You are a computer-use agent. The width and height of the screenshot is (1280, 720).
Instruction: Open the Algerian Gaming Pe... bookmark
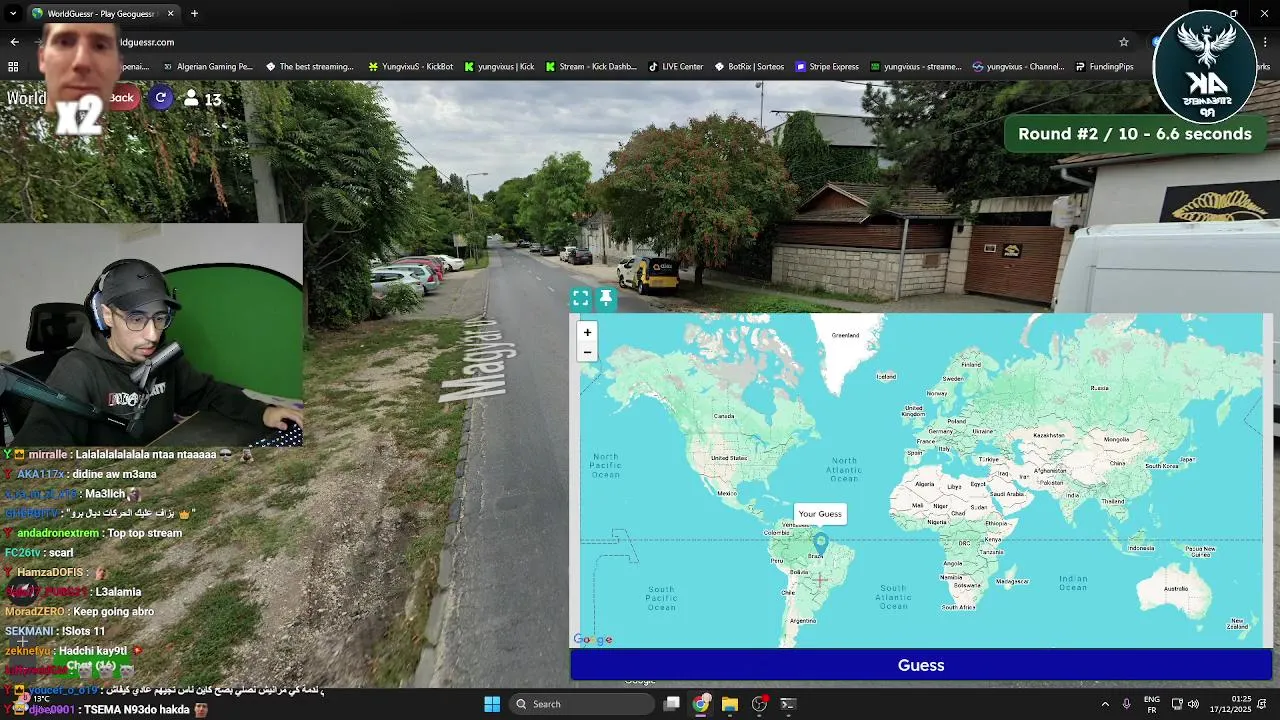(x=208, y=67)
